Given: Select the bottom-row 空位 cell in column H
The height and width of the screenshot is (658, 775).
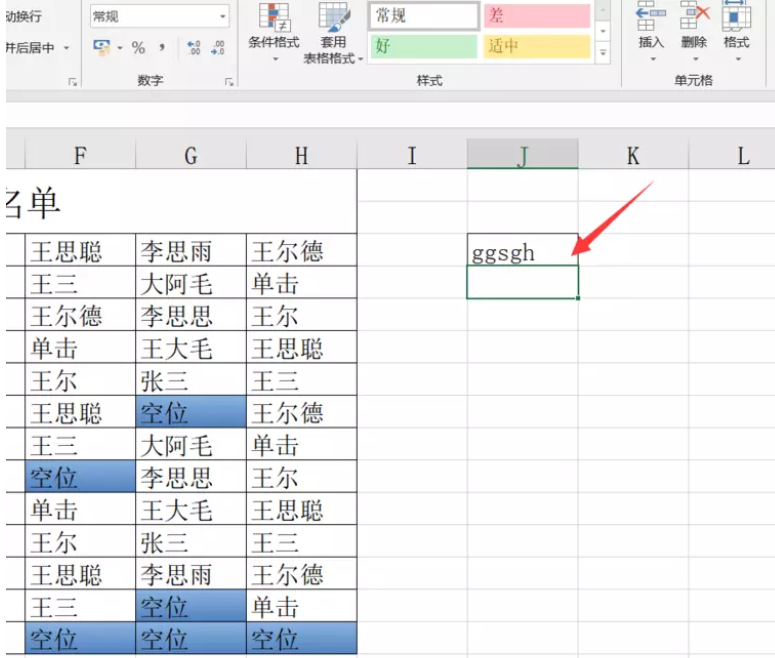Looking at the screenshot, I should (x=301, y=638).
